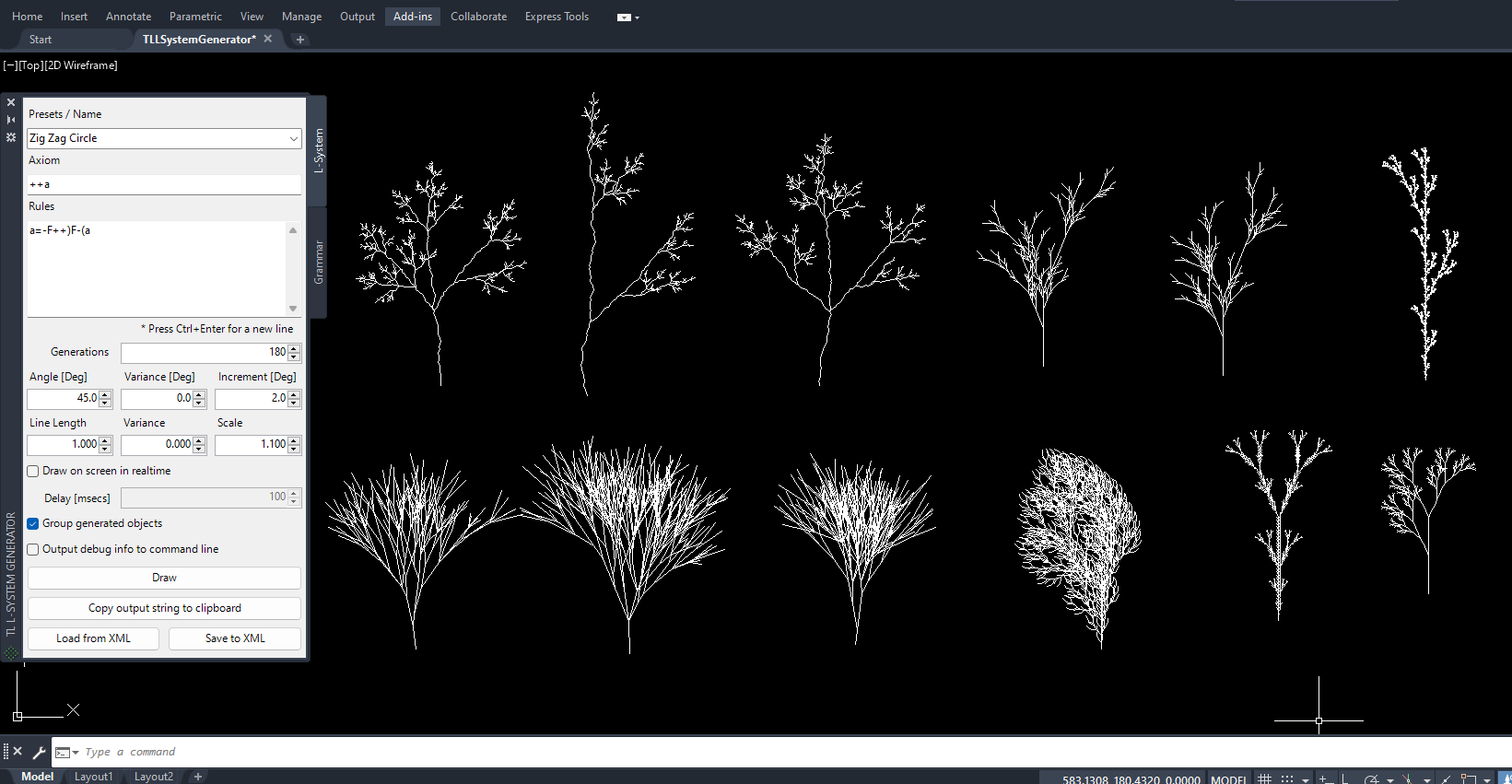
Task: Toggle palette auto-hide icon
Action: [11, 120]
